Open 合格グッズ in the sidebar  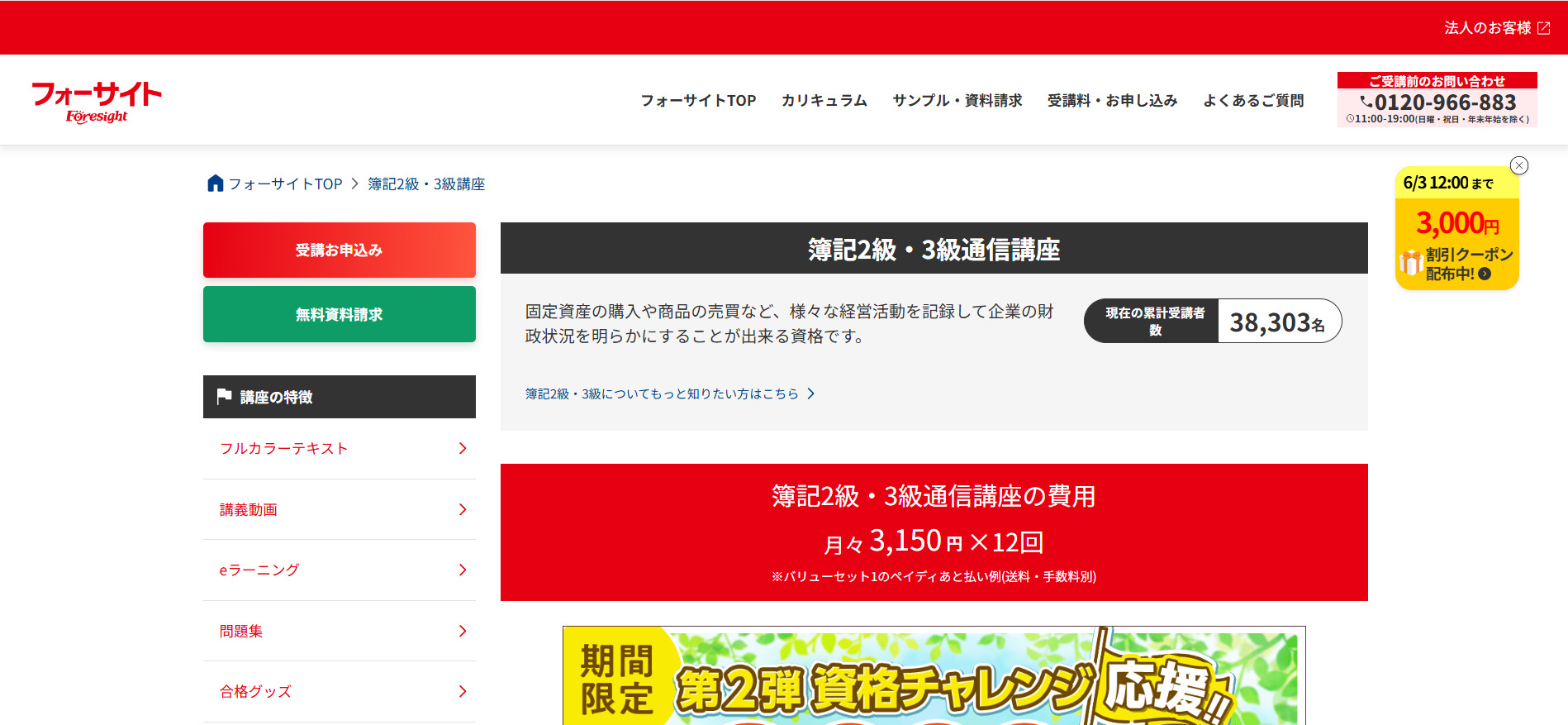[340, 691]
